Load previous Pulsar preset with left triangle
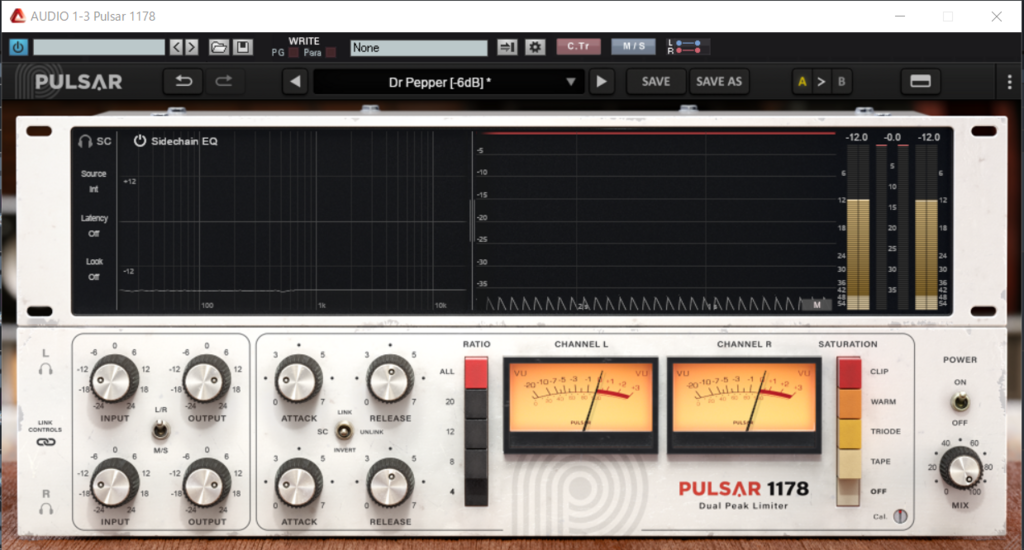Viewport: 1024px width, 550px height. pyautogui.click(x=295, y=82)
